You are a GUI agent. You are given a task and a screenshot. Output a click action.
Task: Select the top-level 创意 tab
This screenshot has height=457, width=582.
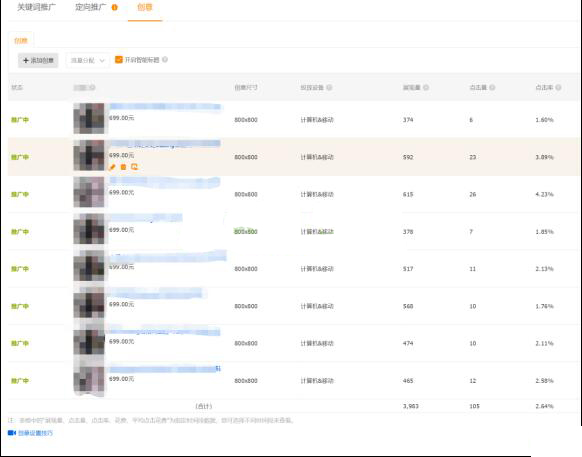[x=145, y=7]
